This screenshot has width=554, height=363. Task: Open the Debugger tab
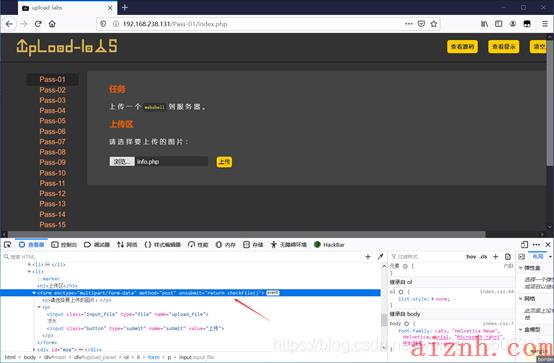[x=97, y=245]
